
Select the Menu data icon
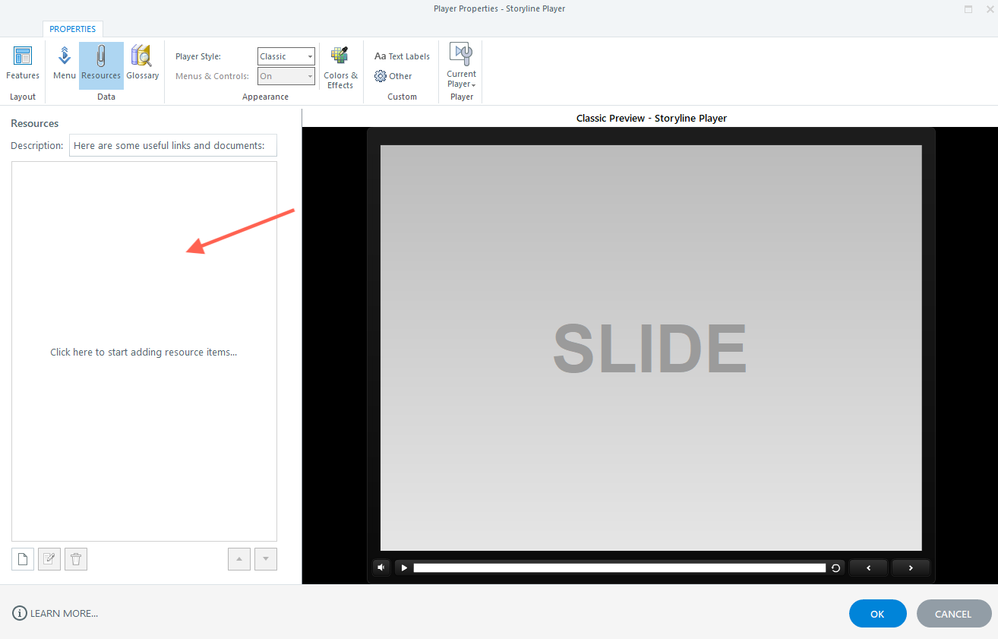[64, 63]
